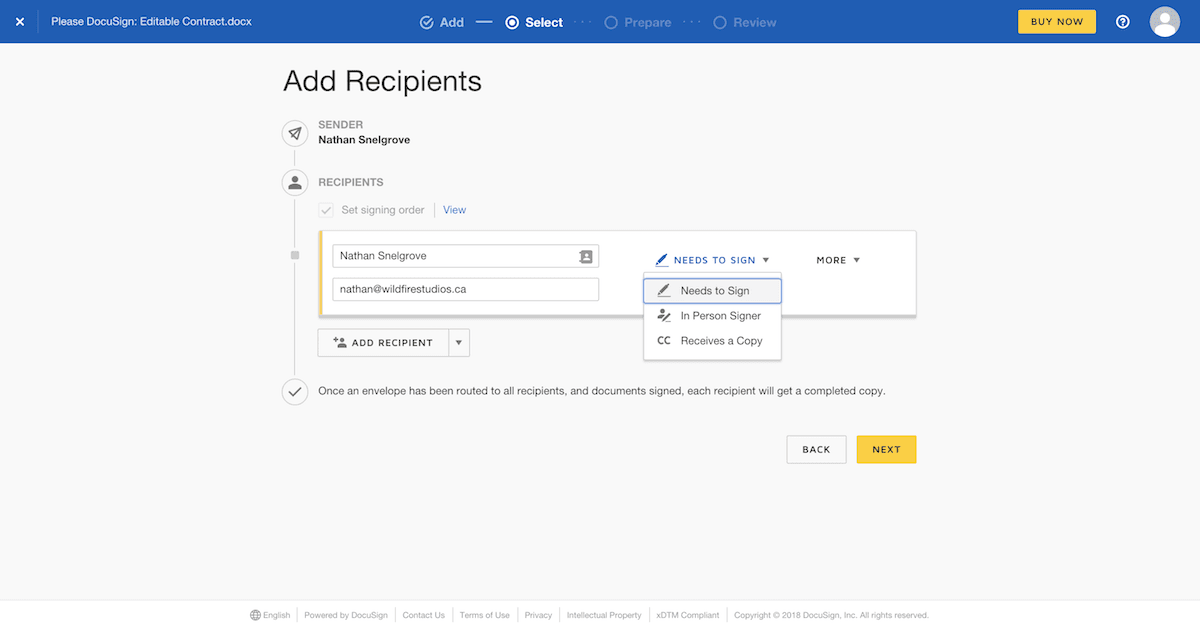Screen dimensions: 1200x633
Task: Open the More dropdown
Action: coord(838,260)
